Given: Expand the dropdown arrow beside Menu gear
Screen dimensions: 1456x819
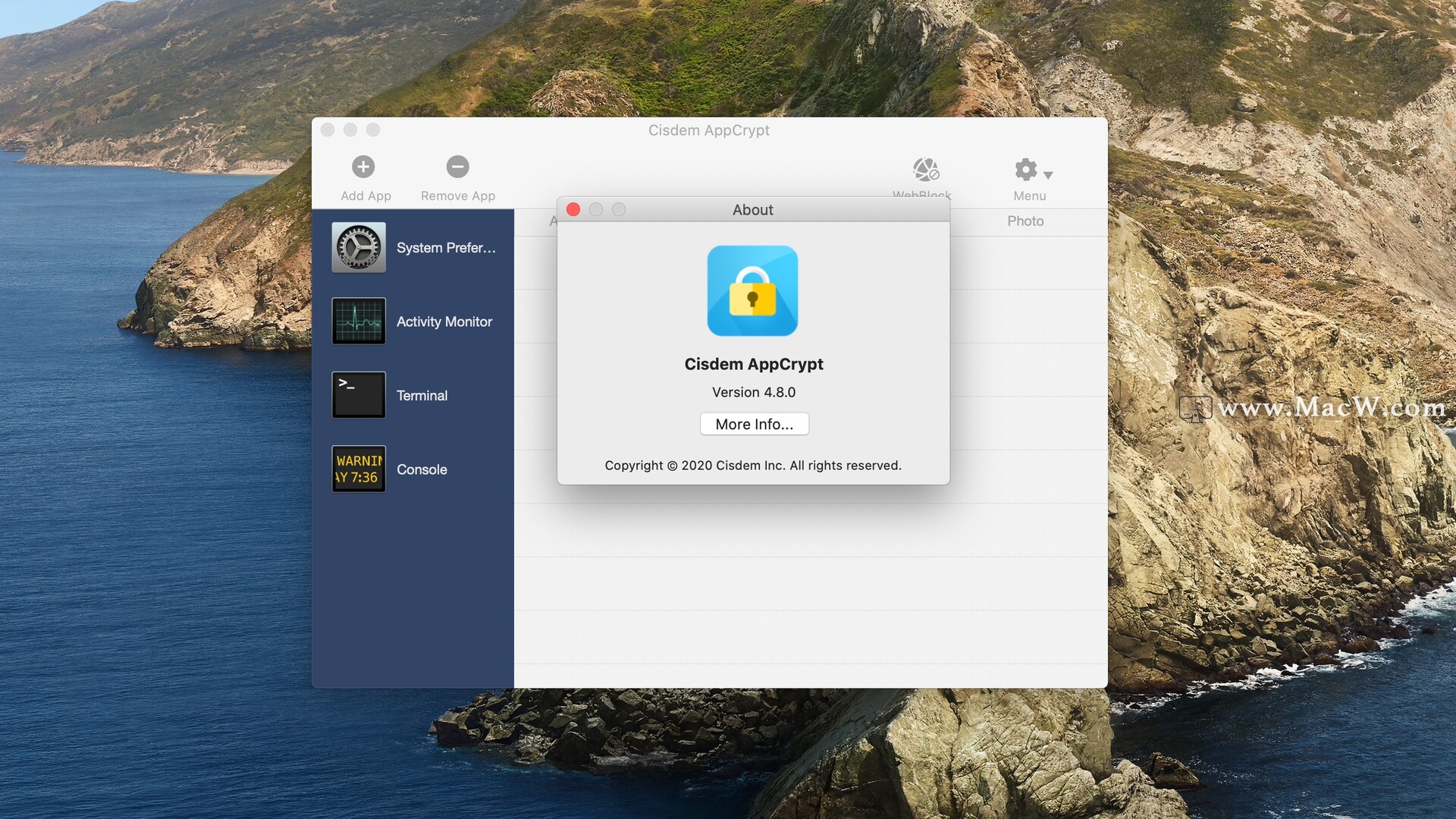Looking at the screenshot, I should coord(1048,175).
